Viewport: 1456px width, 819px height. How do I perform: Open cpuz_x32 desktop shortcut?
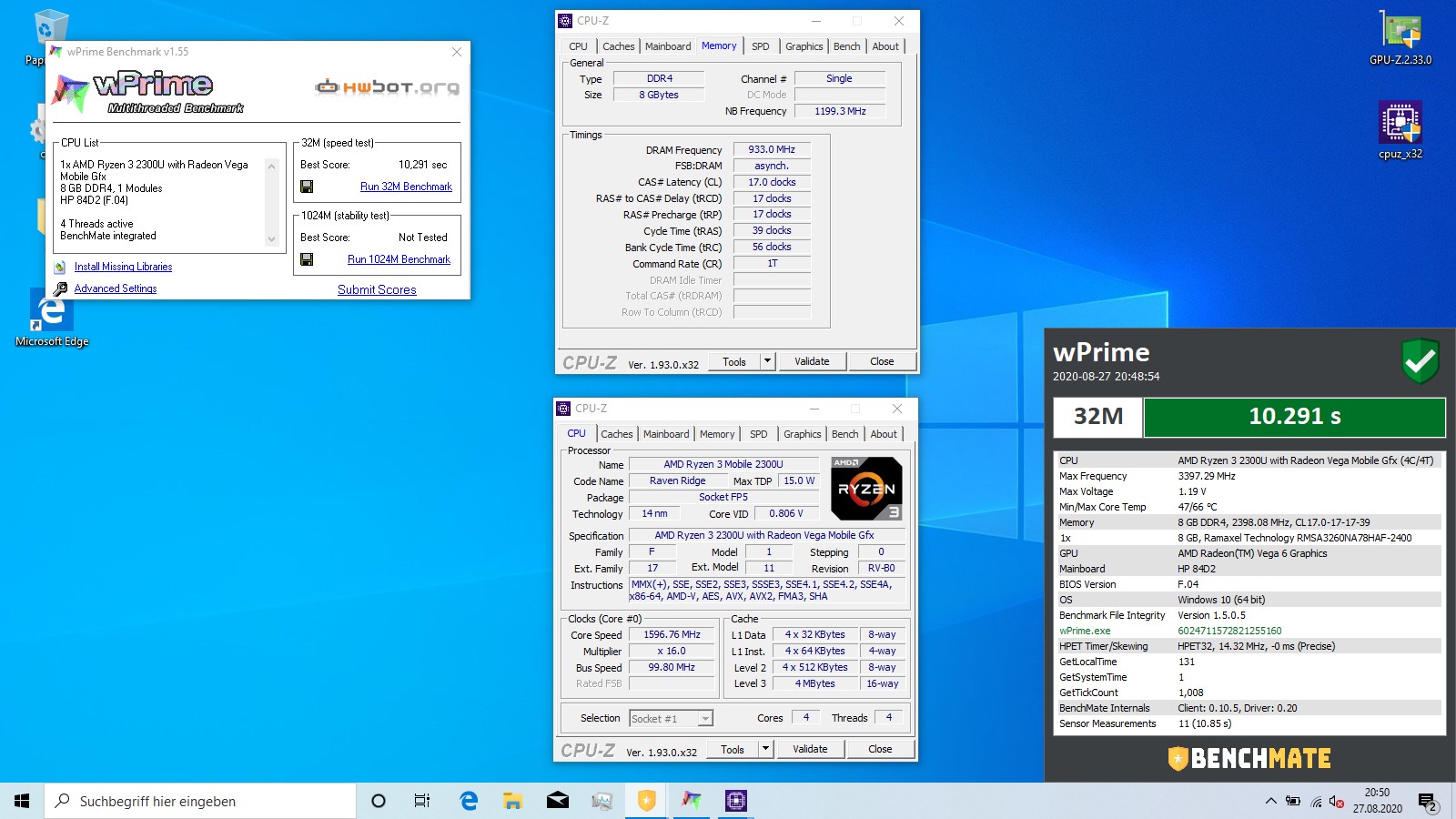point(1400,130)
